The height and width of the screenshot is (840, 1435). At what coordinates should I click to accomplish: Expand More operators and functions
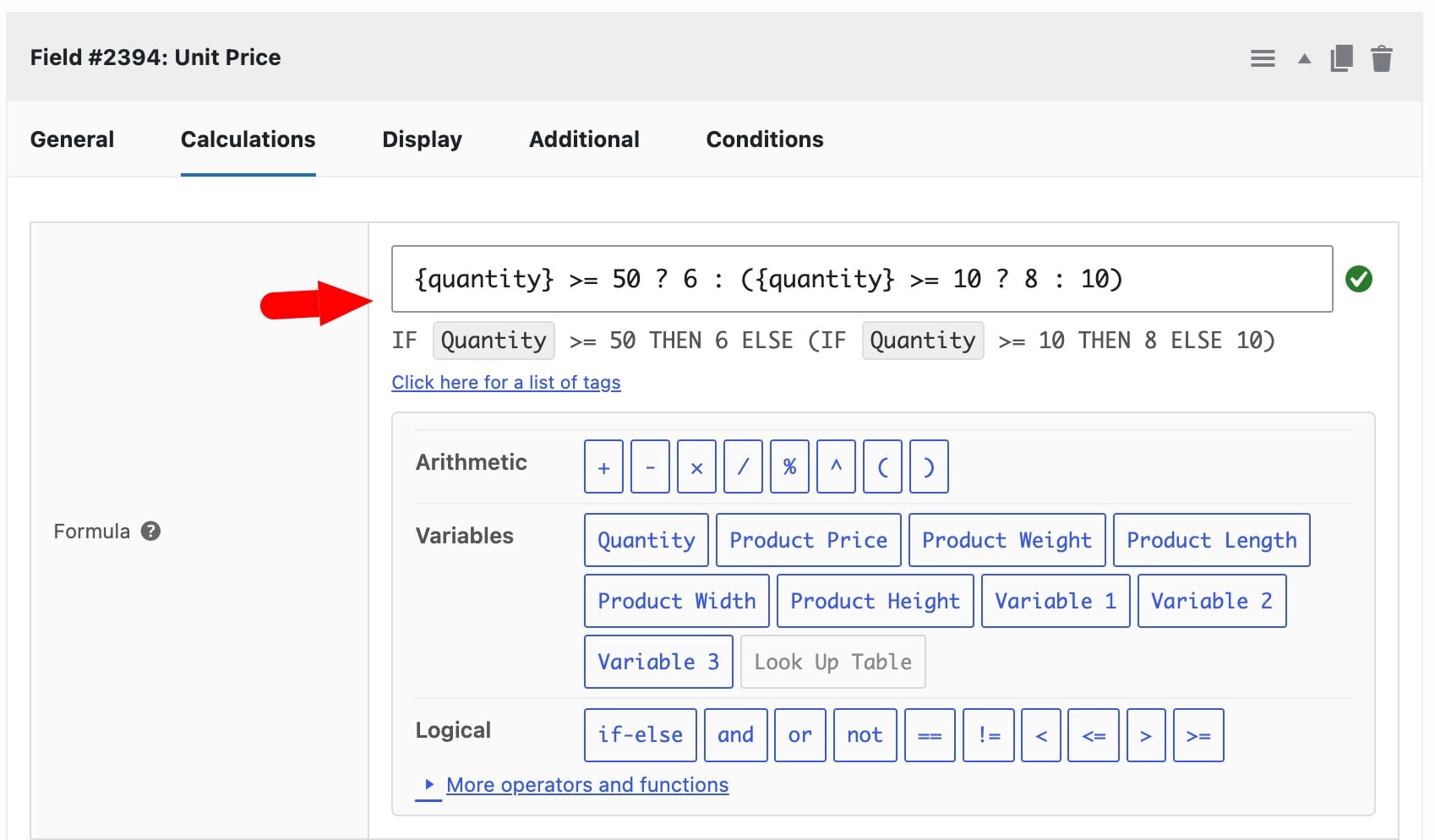(587, 785)
